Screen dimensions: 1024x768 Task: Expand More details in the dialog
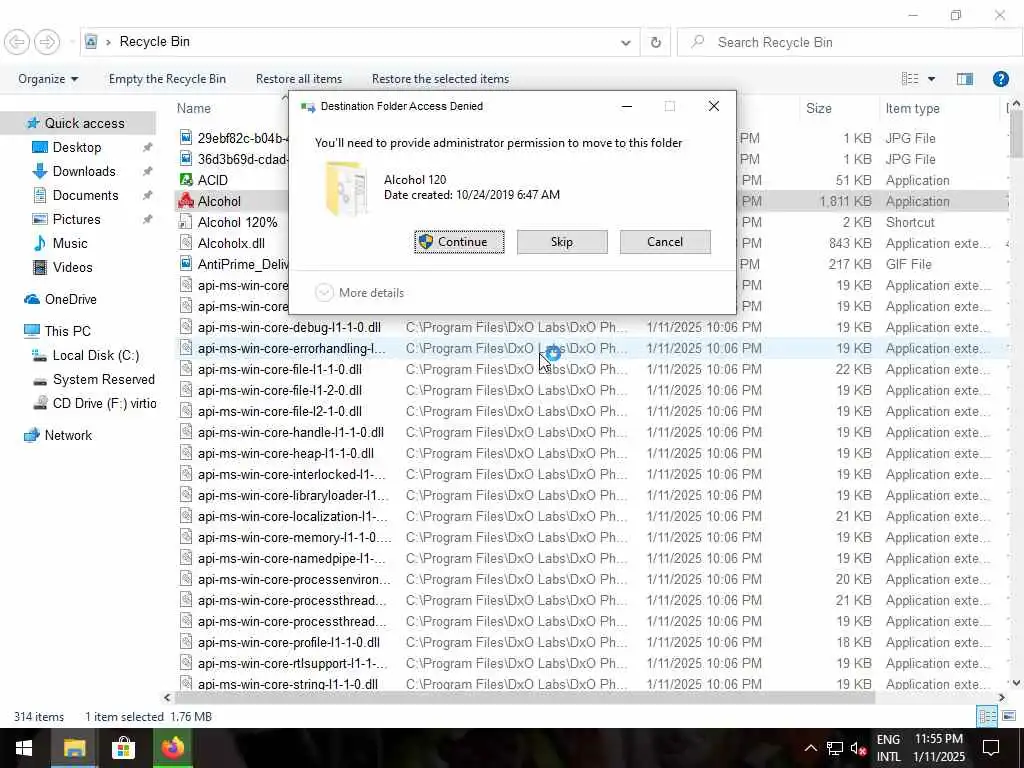pos(360,293)
